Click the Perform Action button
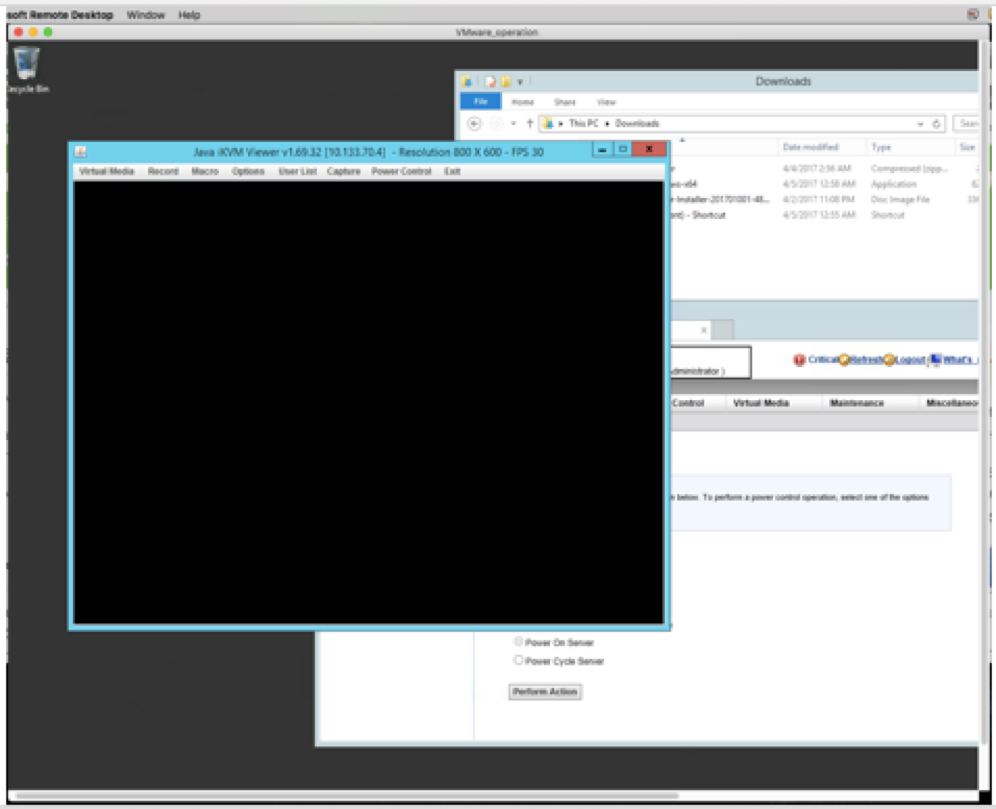The image size is (996, 809). coord(545,692)
